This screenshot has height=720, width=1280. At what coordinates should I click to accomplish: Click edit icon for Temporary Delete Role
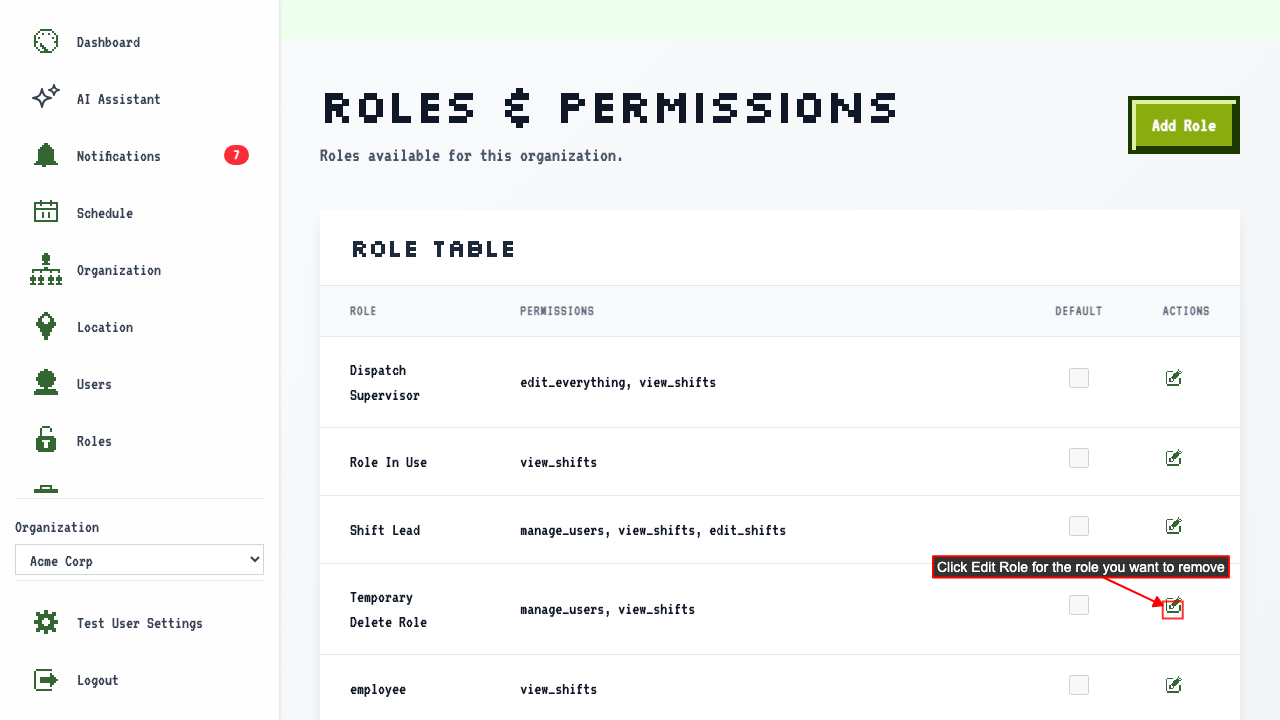(x=1174, y=606)
